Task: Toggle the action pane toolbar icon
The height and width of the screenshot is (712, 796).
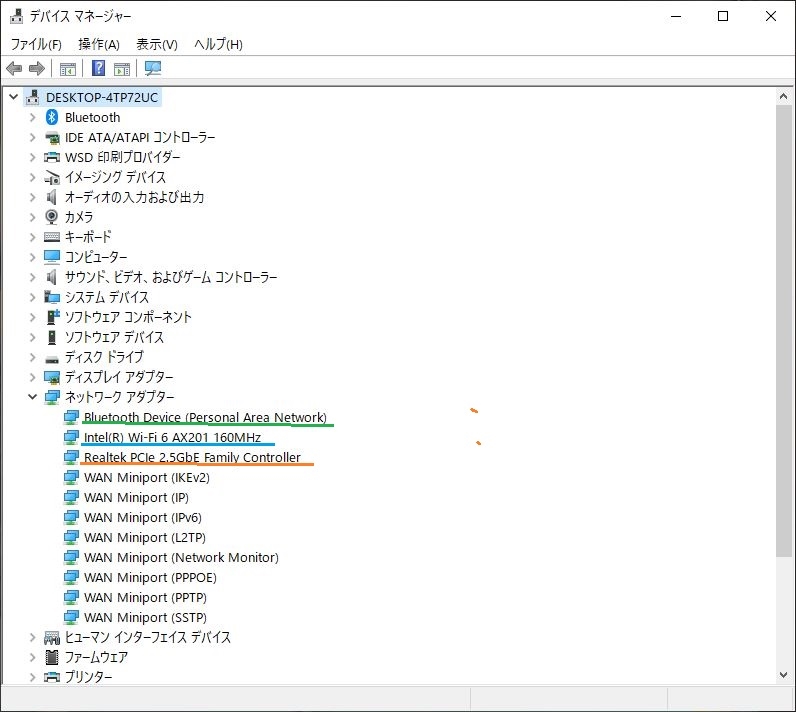Action: point(122,69)
